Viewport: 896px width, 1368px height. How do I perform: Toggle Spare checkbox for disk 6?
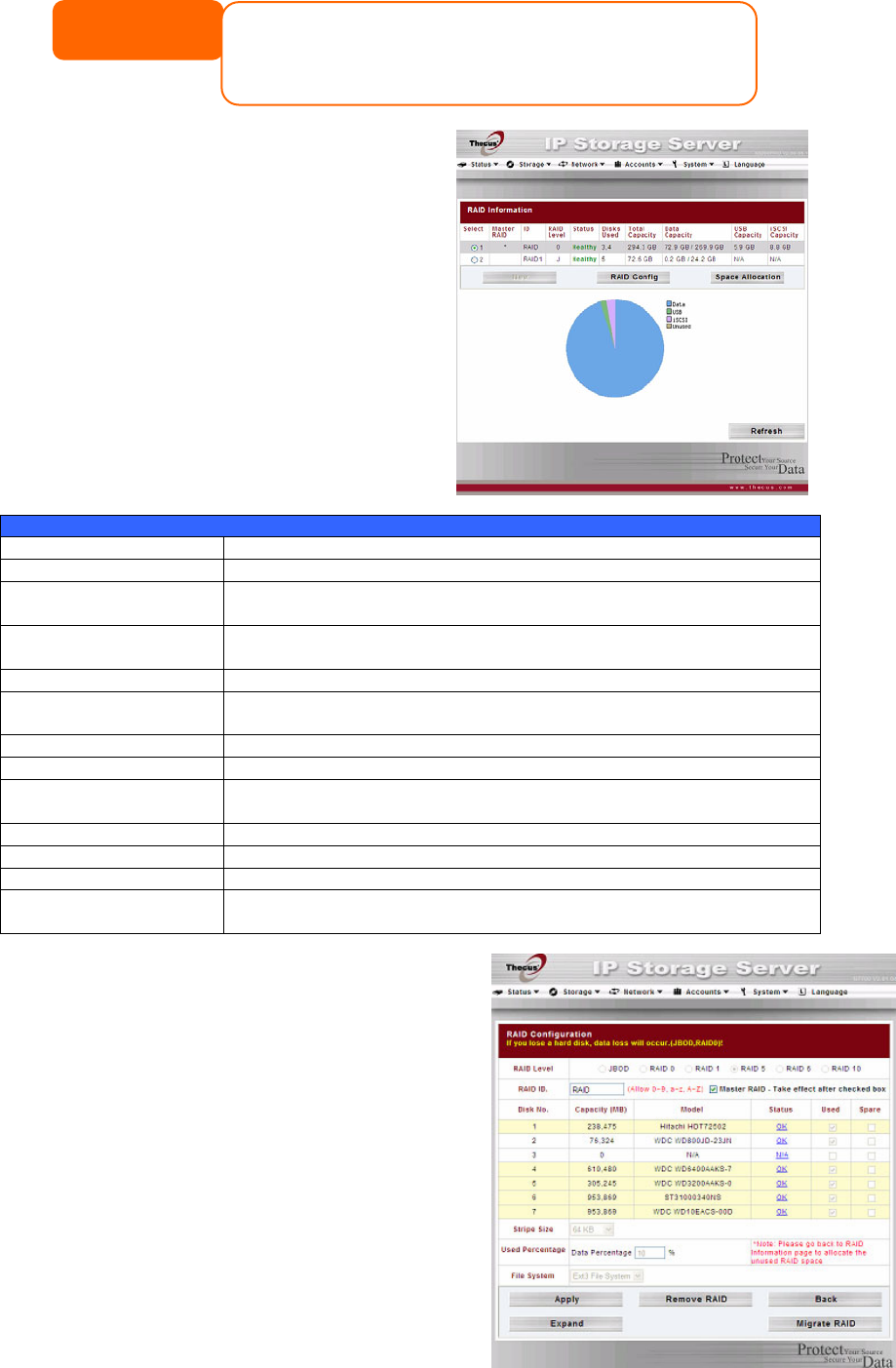(871, 1198)
